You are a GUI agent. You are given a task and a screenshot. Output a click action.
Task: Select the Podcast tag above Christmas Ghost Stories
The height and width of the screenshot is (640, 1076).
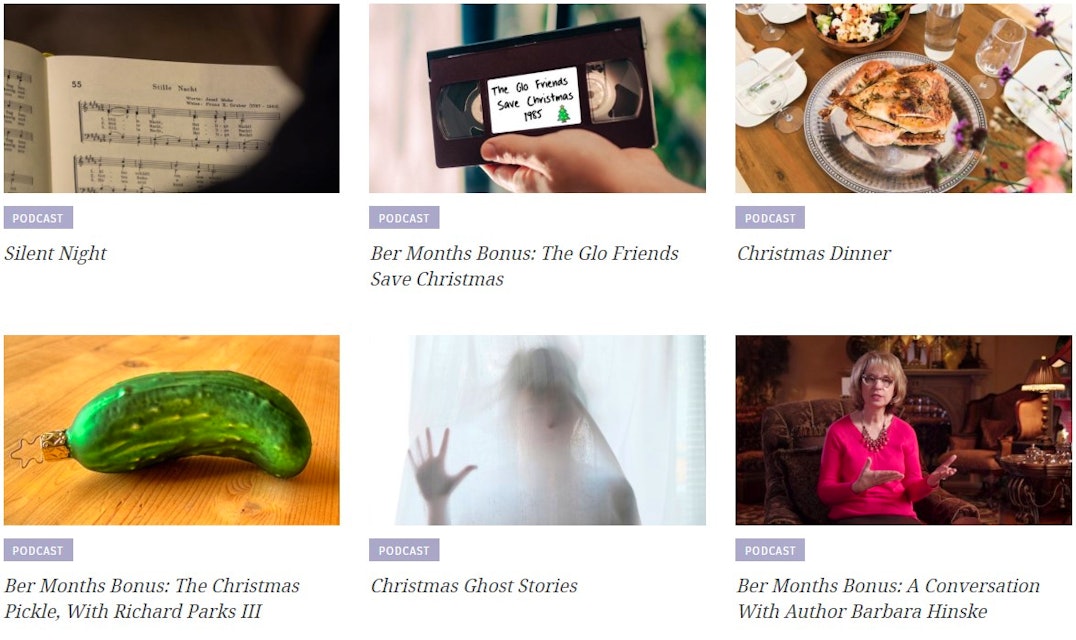[404, 550]
